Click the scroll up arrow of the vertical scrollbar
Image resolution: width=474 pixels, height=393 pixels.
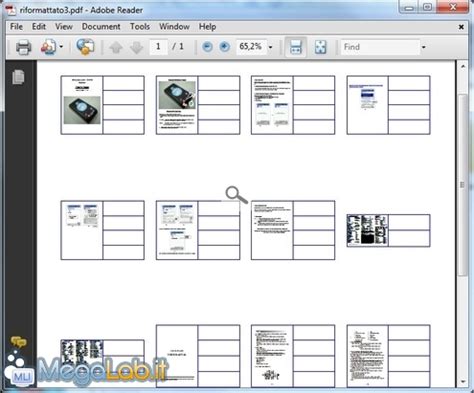pyautogui.click(x=463, y=66)
